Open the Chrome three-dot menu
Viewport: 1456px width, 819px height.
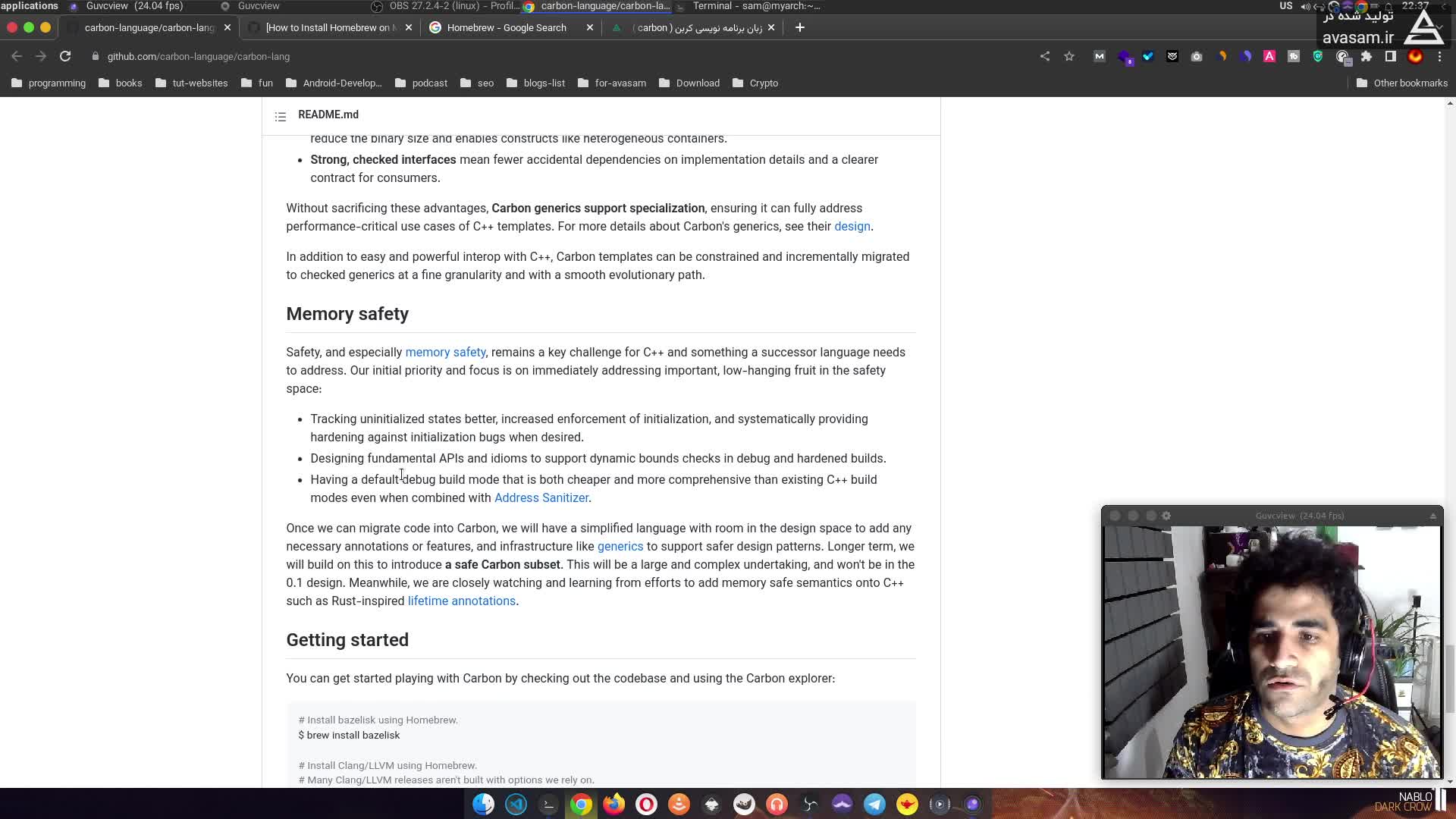1439,56
